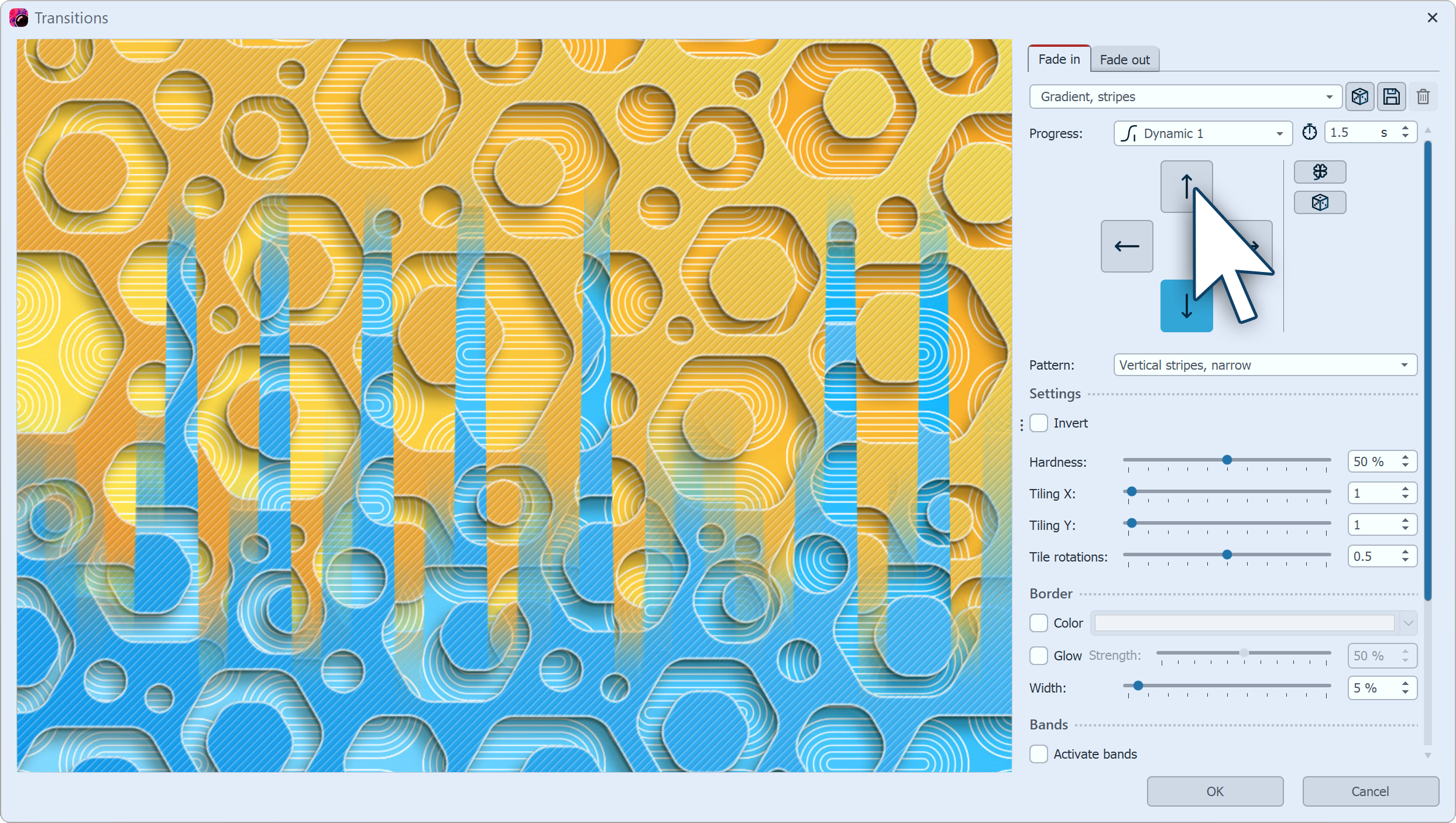Enable the Invert checkbox
The width and height of the screenshot is (1456, 823).
(x=1039, y=423)
